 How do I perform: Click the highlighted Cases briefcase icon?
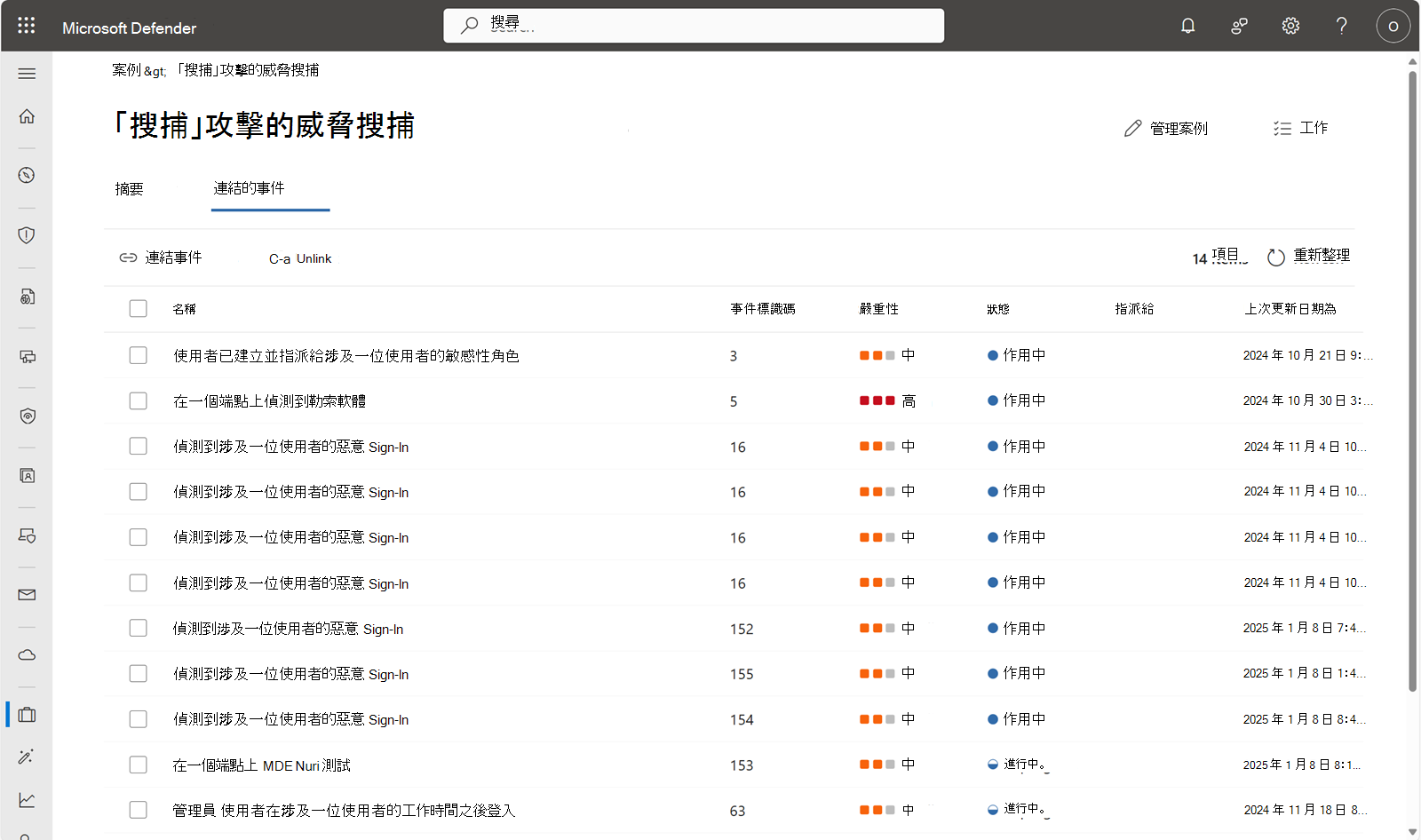click(27, 714)
